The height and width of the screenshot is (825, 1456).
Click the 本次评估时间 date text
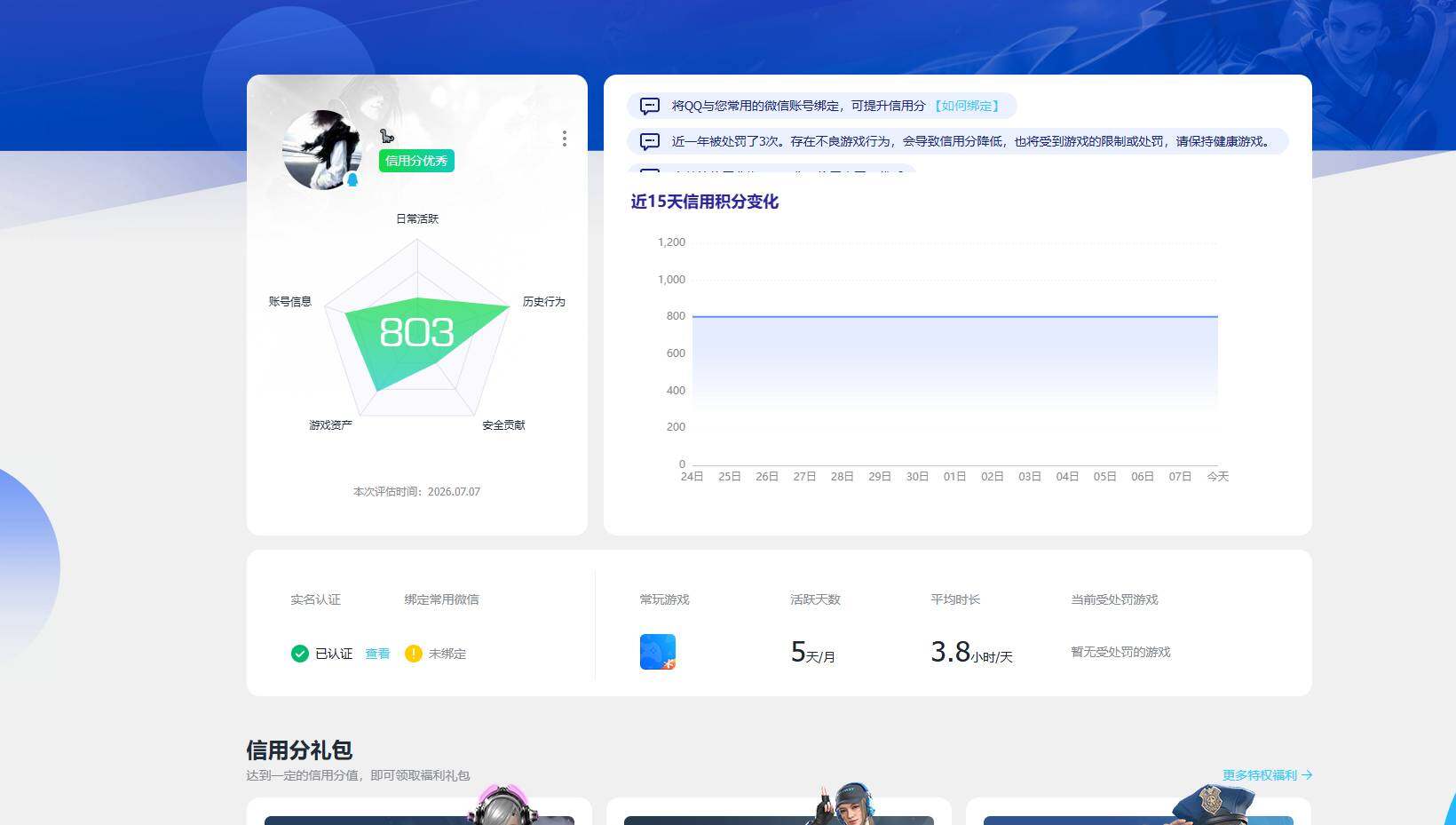416,491
